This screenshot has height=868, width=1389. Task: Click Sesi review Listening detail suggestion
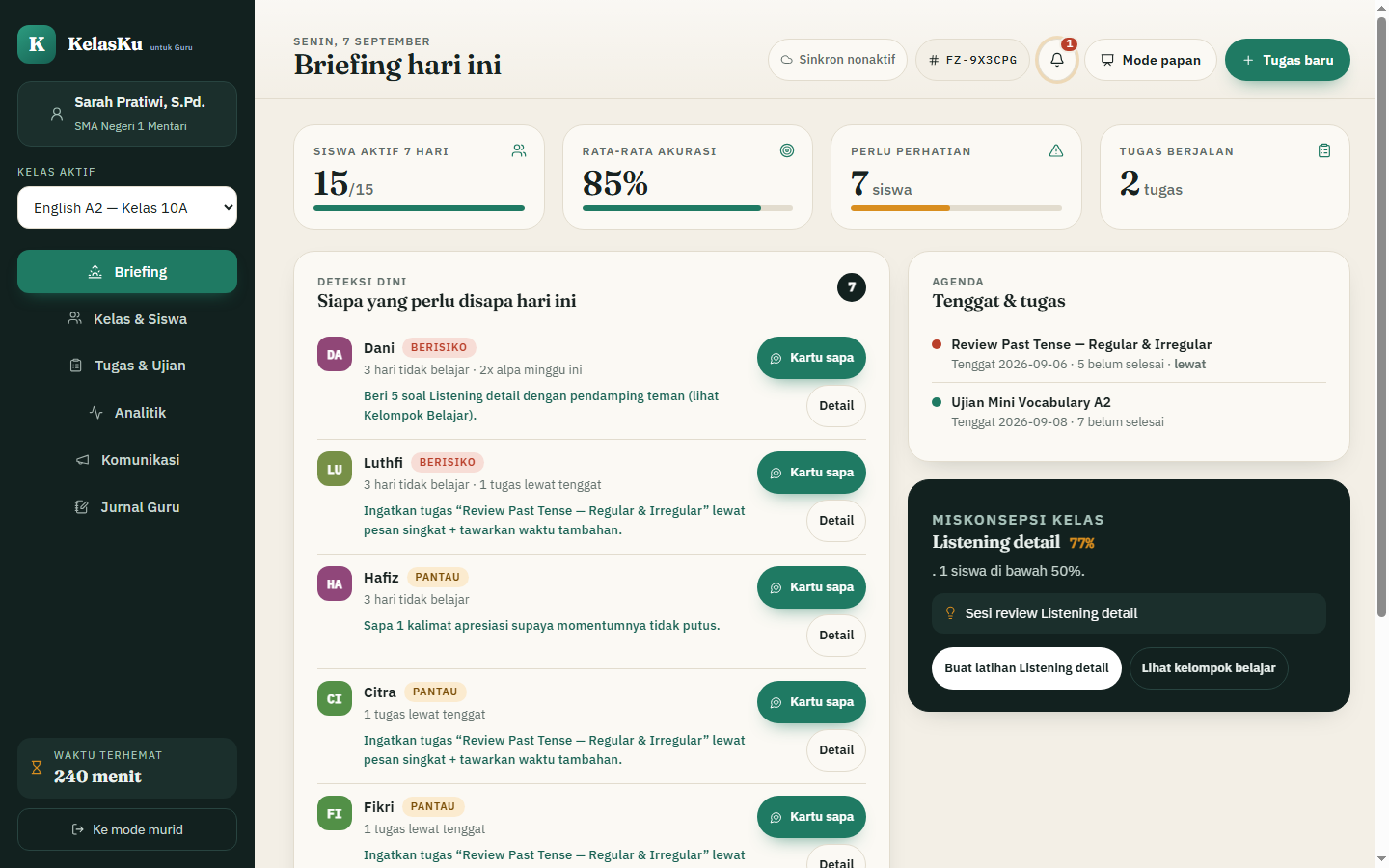1129,613
